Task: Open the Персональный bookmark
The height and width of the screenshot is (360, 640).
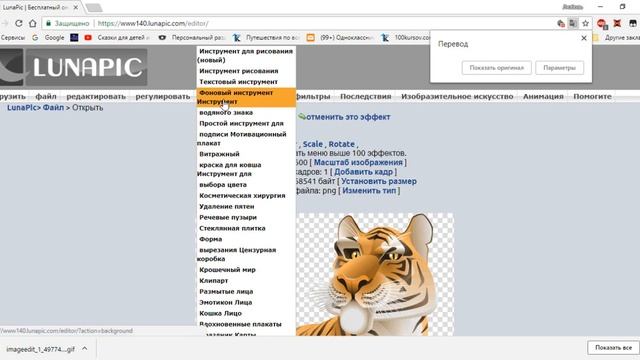Action: click(192, 38)
